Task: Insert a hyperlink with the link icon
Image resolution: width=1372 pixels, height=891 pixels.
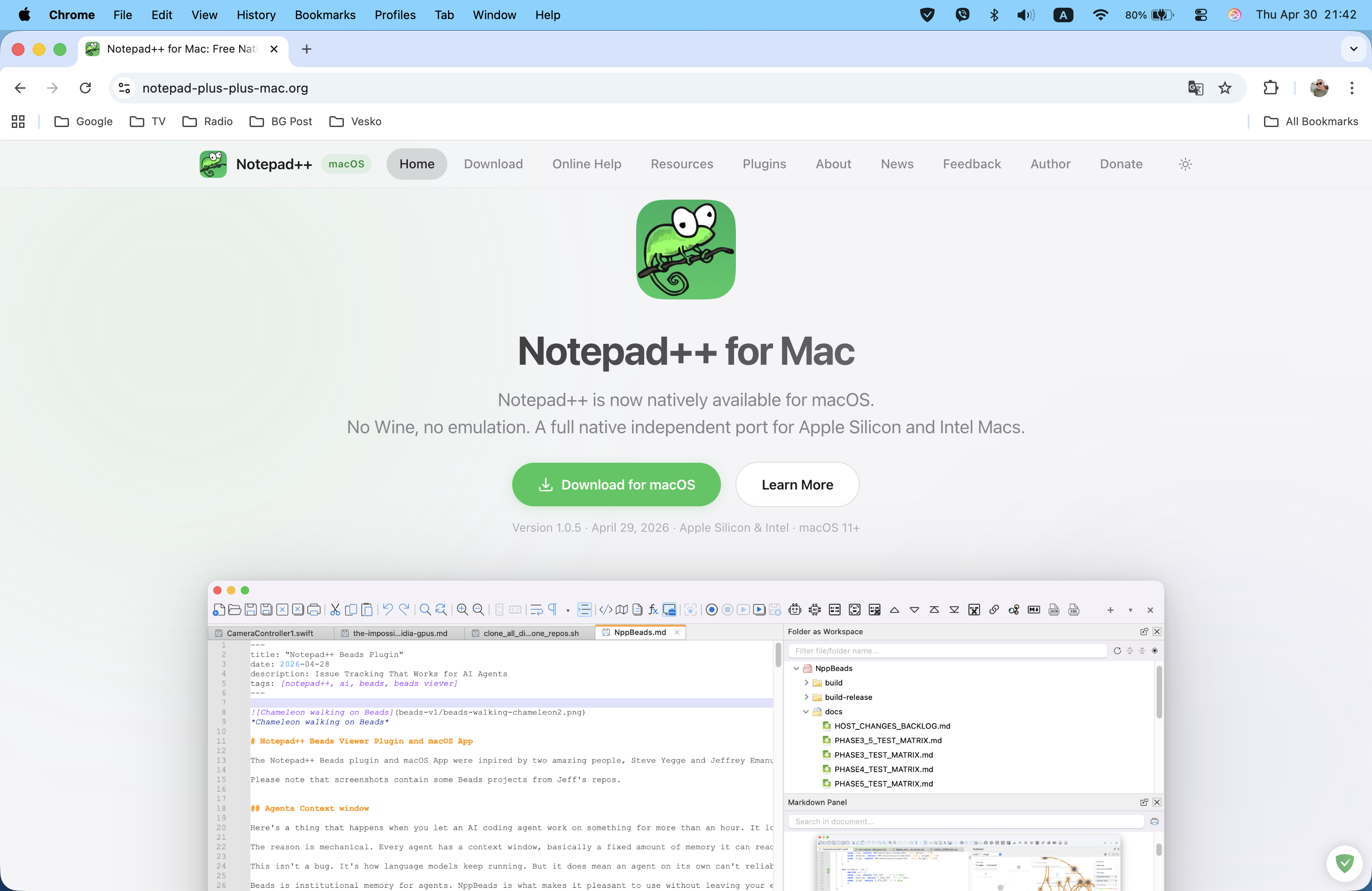Action: (995, 610)
